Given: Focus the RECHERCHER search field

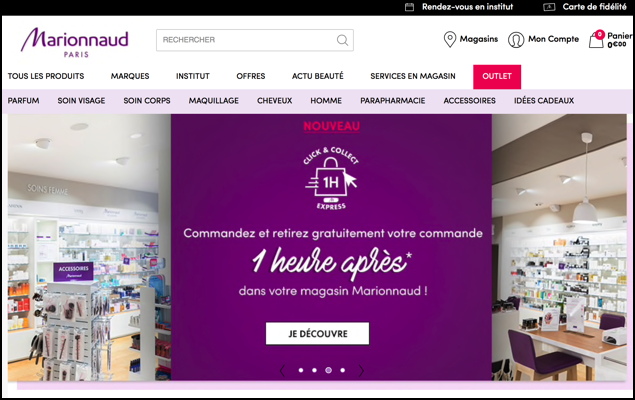Looking at the screenshot, I should point(255,40).
